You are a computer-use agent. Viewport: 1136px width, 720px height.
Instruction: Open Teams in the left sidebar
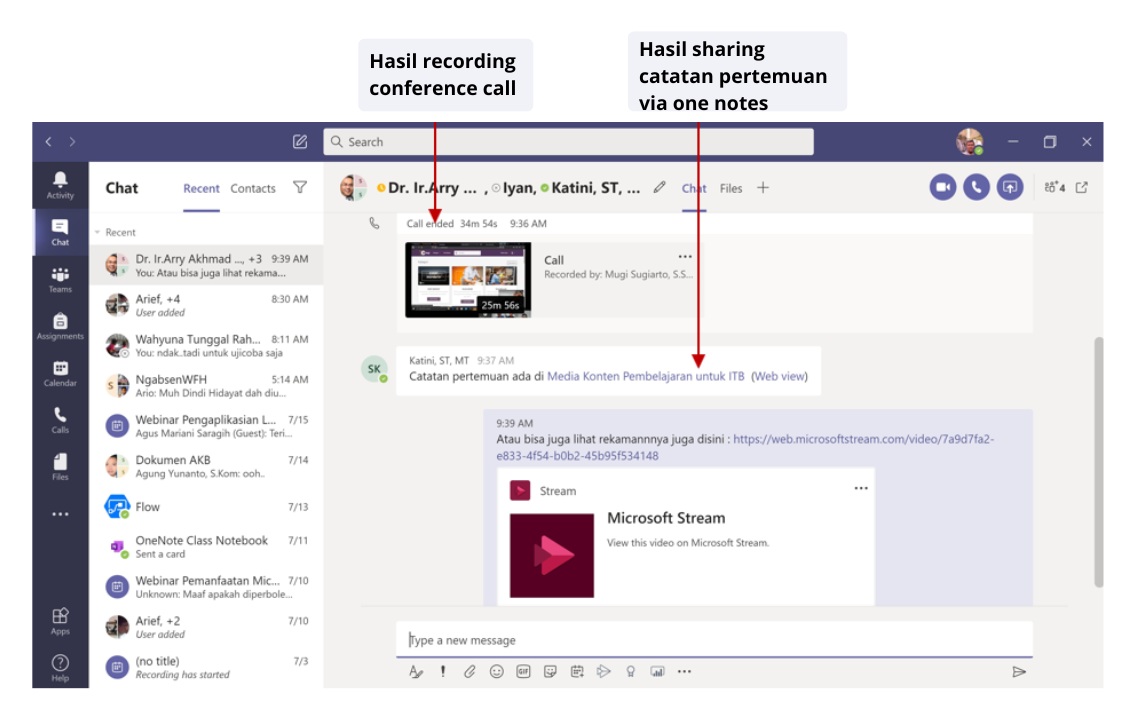pos(60,279)
